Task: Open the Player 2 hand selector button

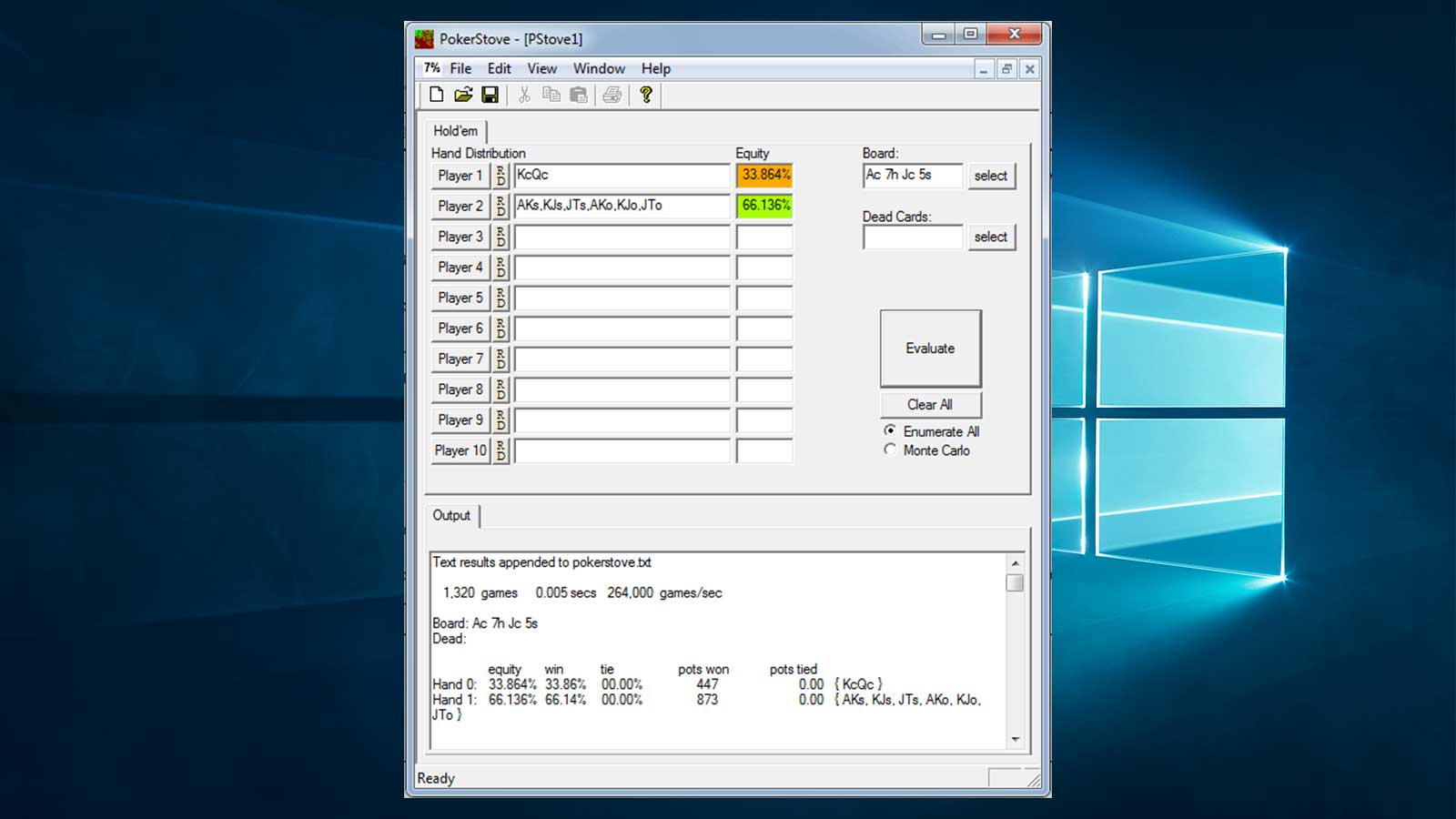Action: [x=460, y=206]
